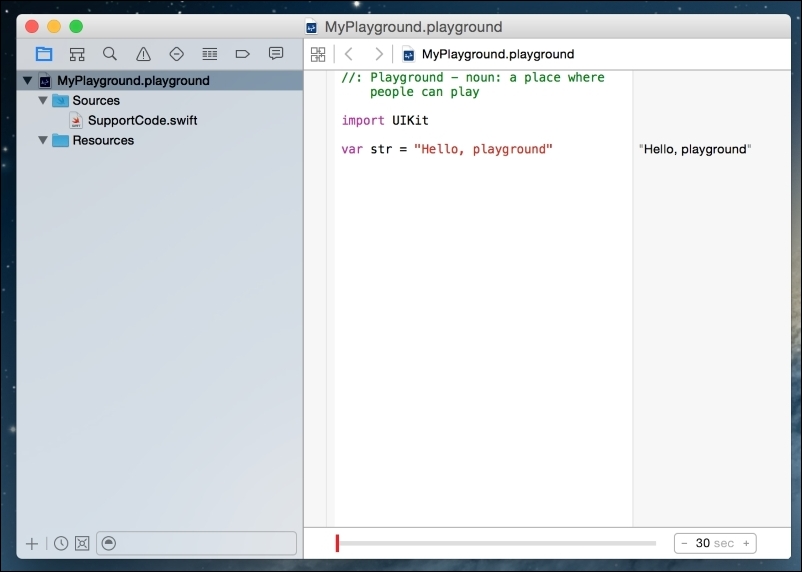Click the related items grid icon

pos(318,54)
